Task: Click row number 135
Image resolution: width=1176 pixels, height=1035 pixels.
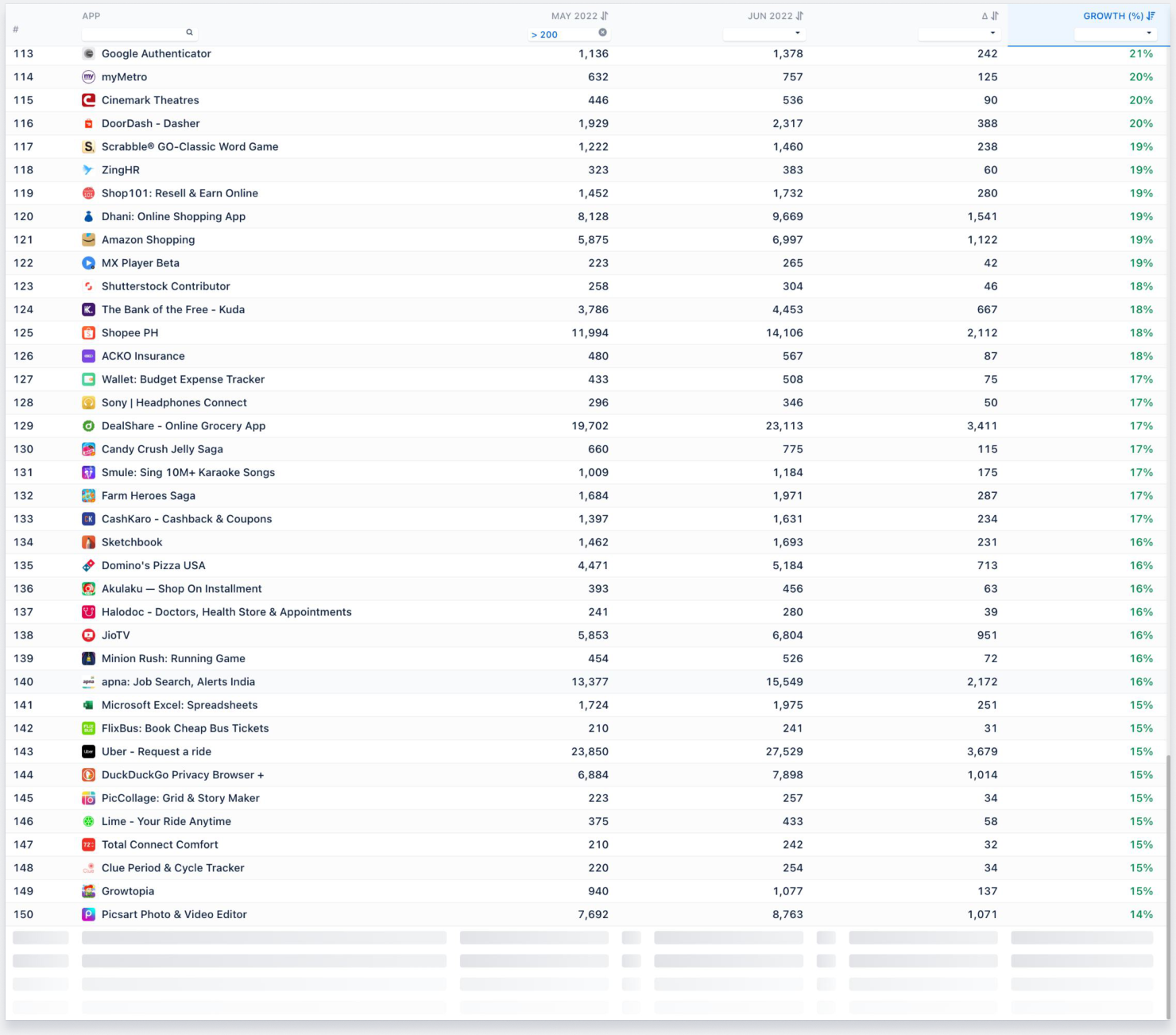Action: point(24,566)
